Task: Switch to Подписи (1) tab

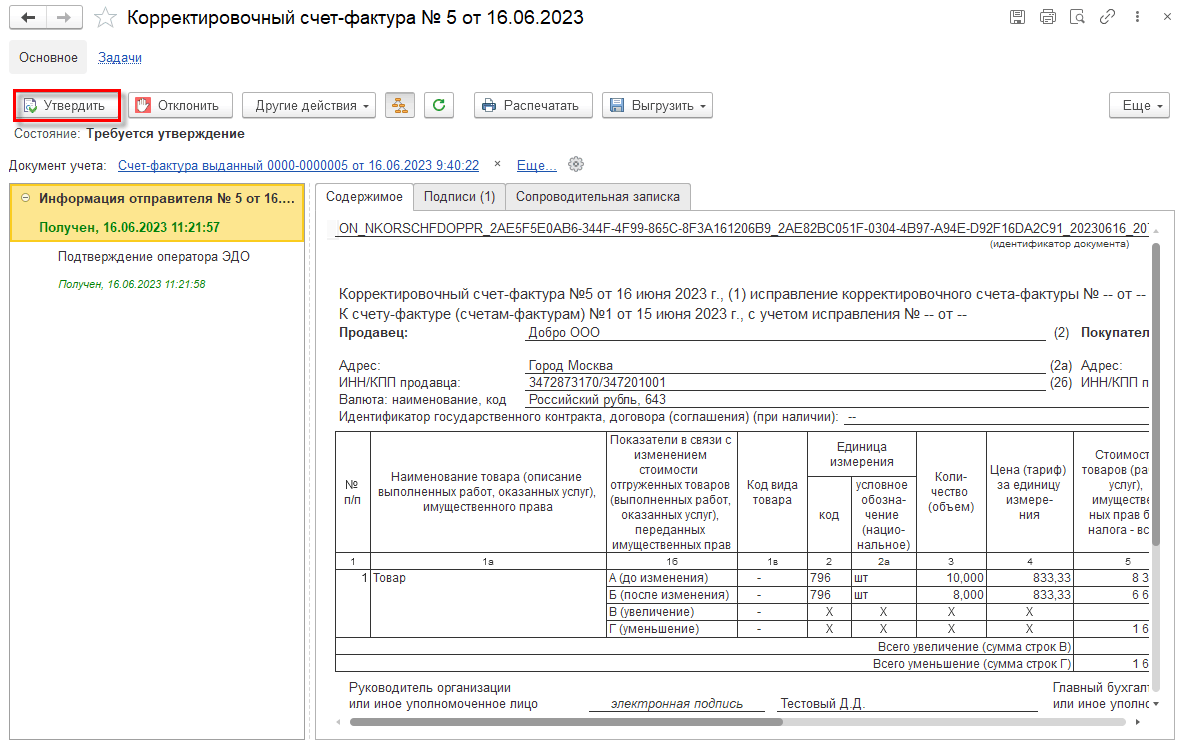Action: (x=459, y=196)
